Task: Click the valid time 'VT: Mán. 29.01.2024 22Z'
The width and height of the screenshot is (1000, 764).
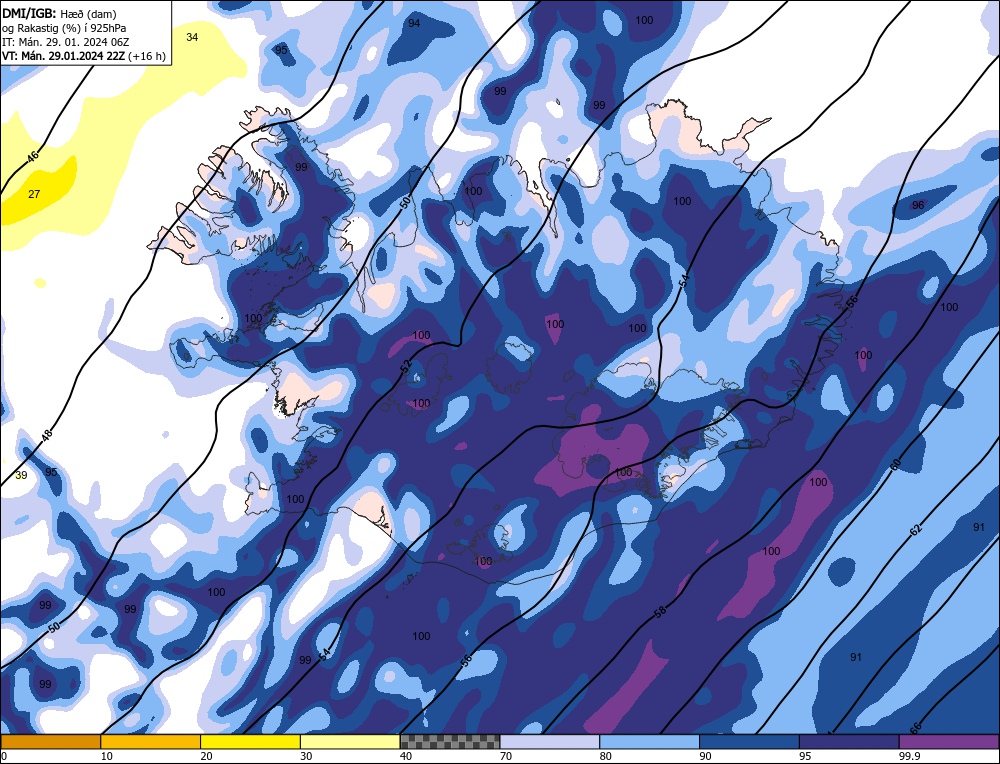Action: (64, 56)
